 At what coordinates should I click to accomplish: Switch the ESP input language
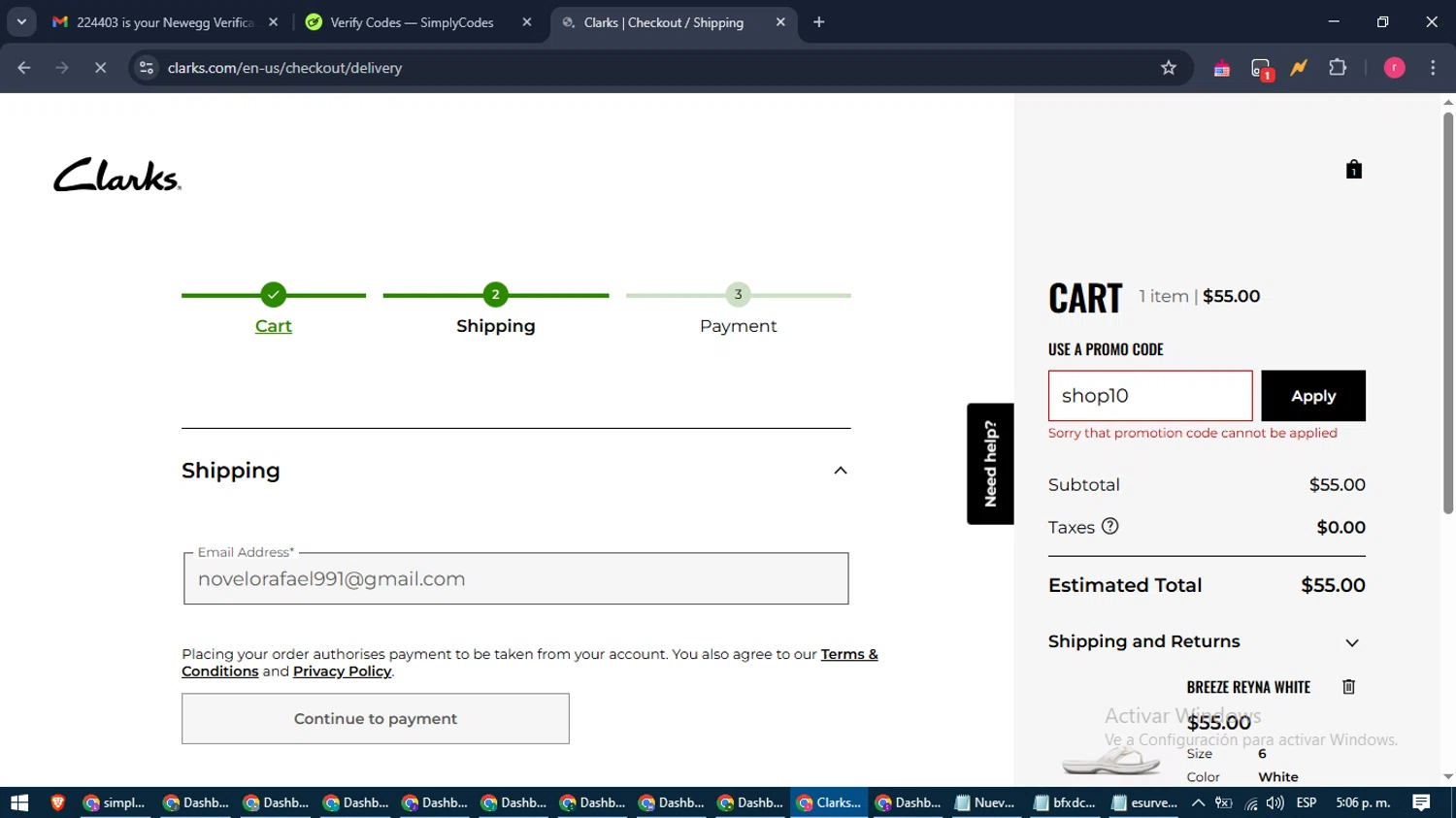[x=1307, y=802]
